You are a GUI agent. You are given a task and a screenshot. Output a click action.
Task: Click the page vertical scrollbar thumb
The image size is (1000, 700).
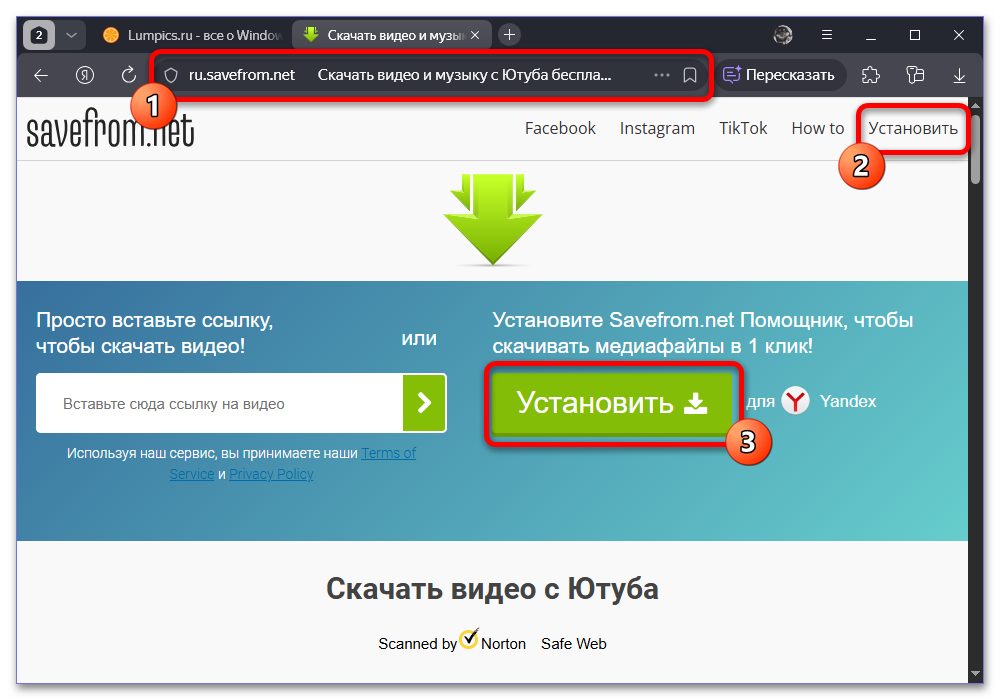coord(975,147)
